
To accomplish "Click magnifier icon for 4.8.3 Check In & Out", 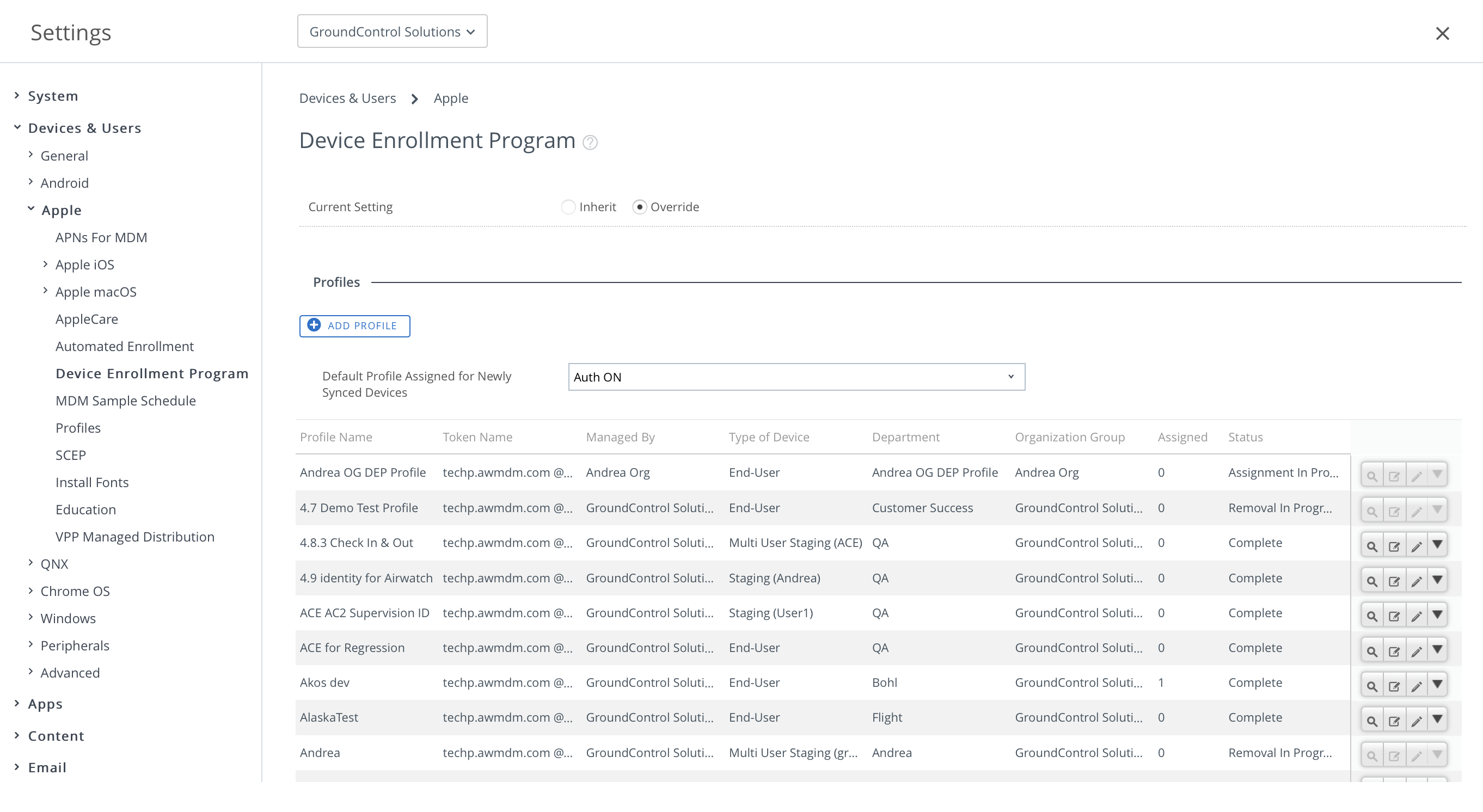I will 1372,545.
